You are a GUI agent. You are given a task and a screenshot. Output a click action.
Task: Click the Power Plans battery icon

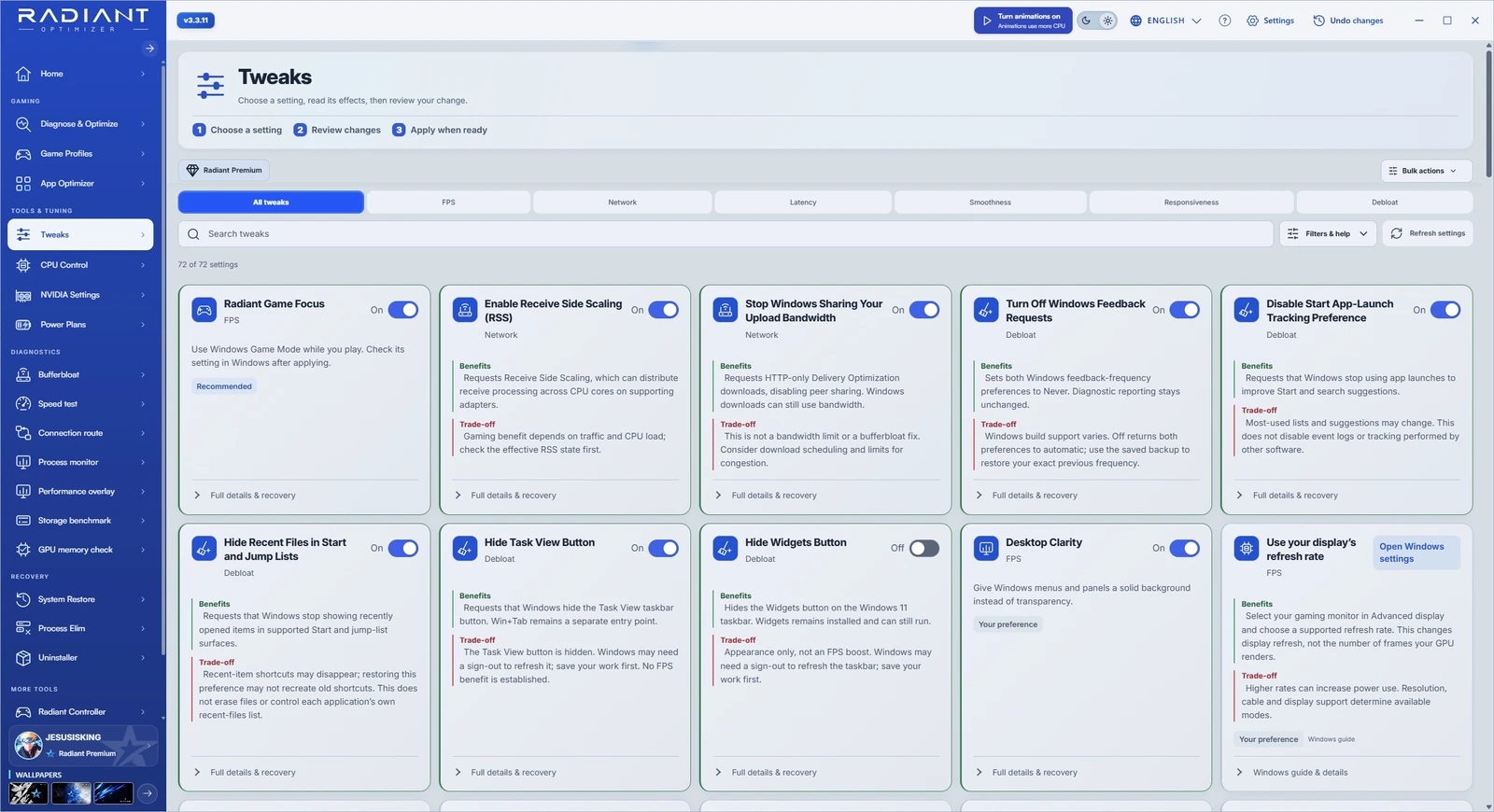coord(23,325)
